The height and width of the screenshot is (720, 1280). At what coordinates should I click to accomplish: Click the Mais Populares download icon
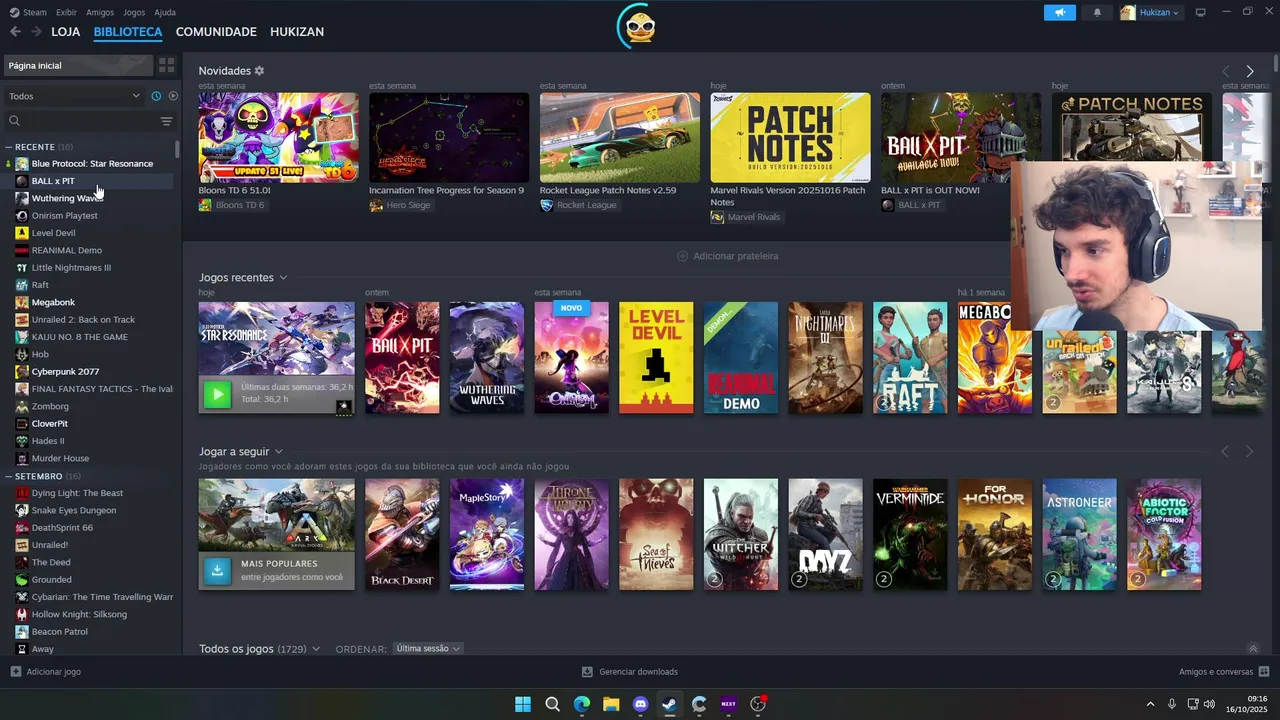(217, 570)
